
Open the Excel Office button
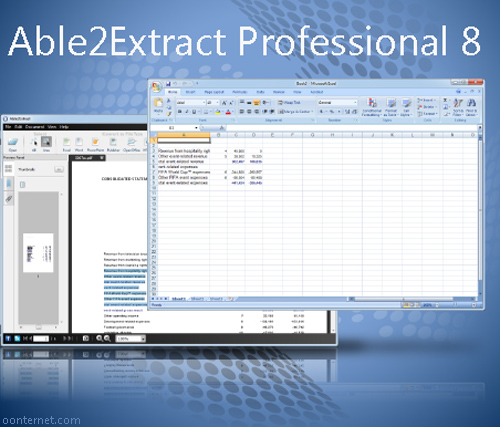point(156,87)
